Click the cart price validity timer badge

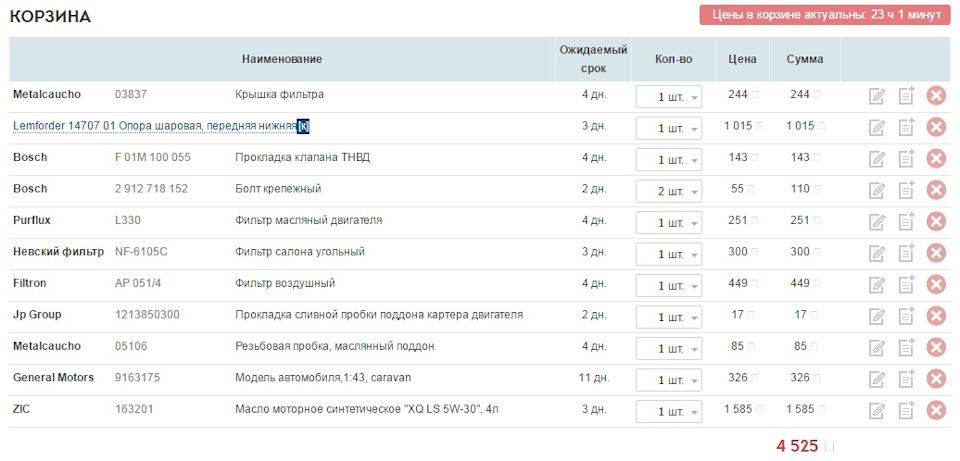(824, 15)
